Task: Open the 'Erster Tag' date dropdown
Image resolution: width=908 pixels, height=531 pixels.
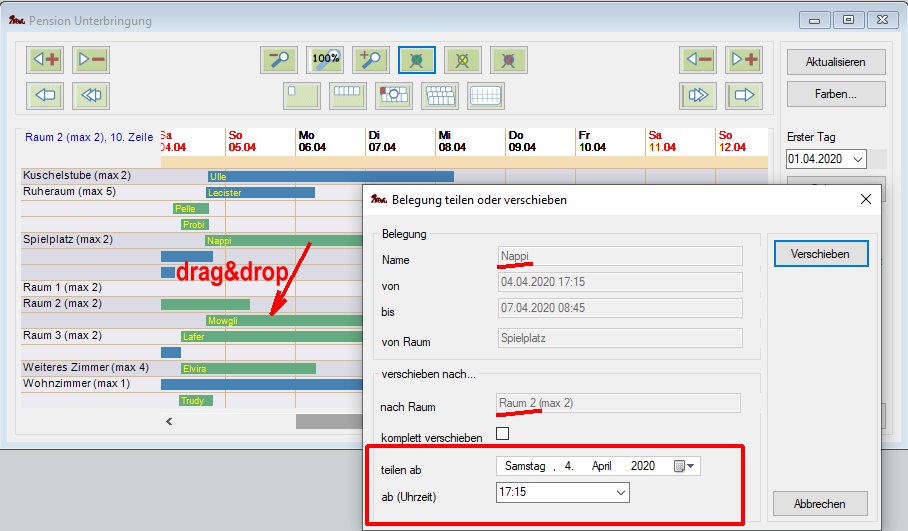Action: coord(857,159)
